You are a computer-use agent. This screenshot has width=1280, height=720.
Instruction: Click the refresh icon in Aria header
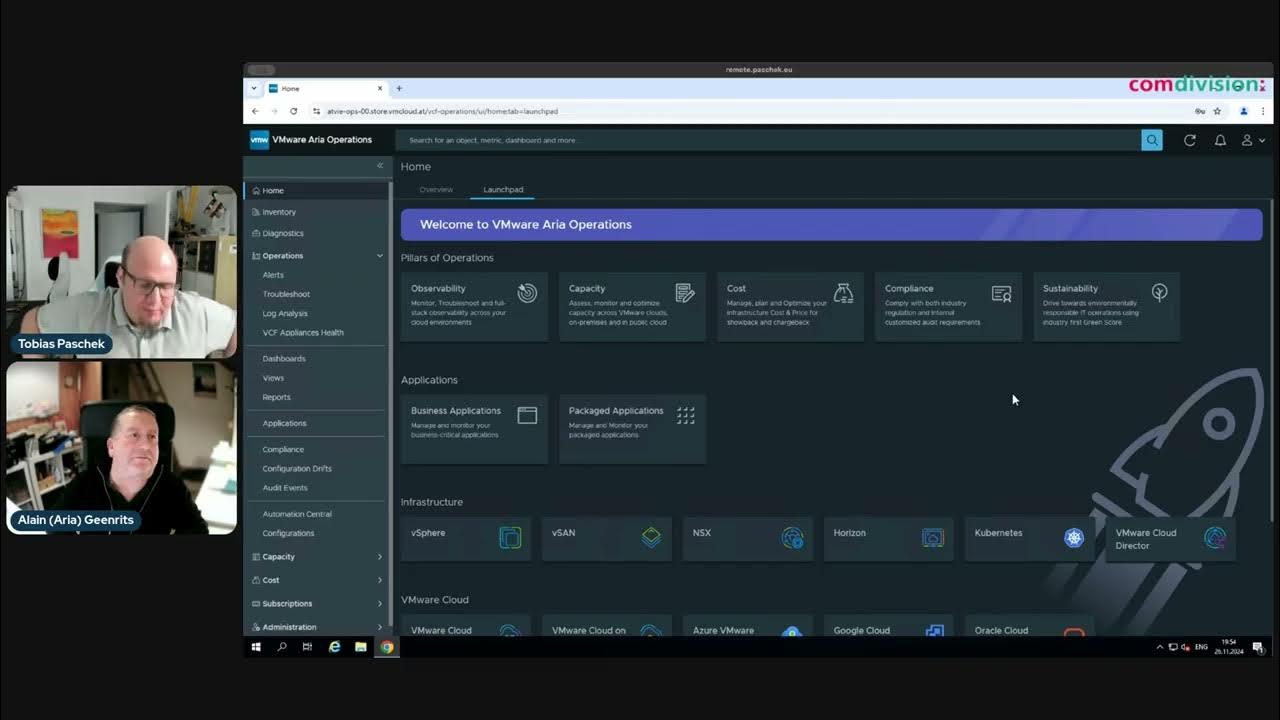1190,140
